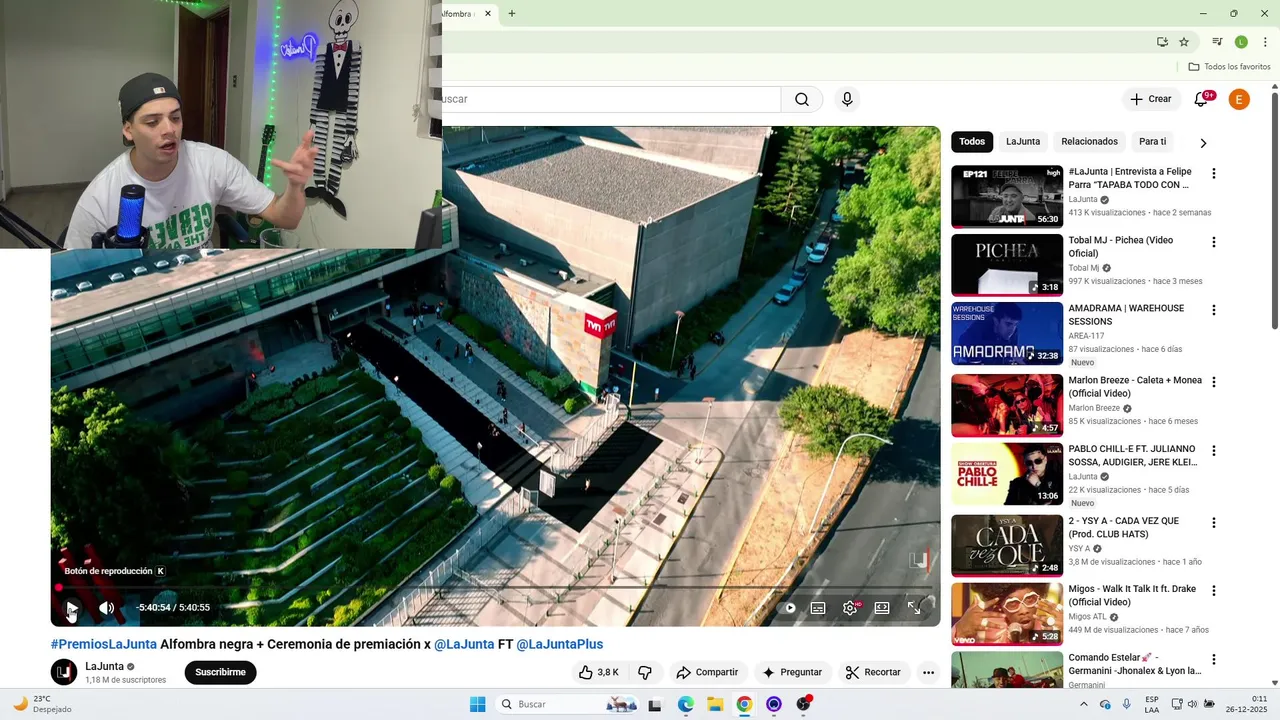Click the Recortar clip button
The image size is (1280, 720).
click(x=872, y=672)
